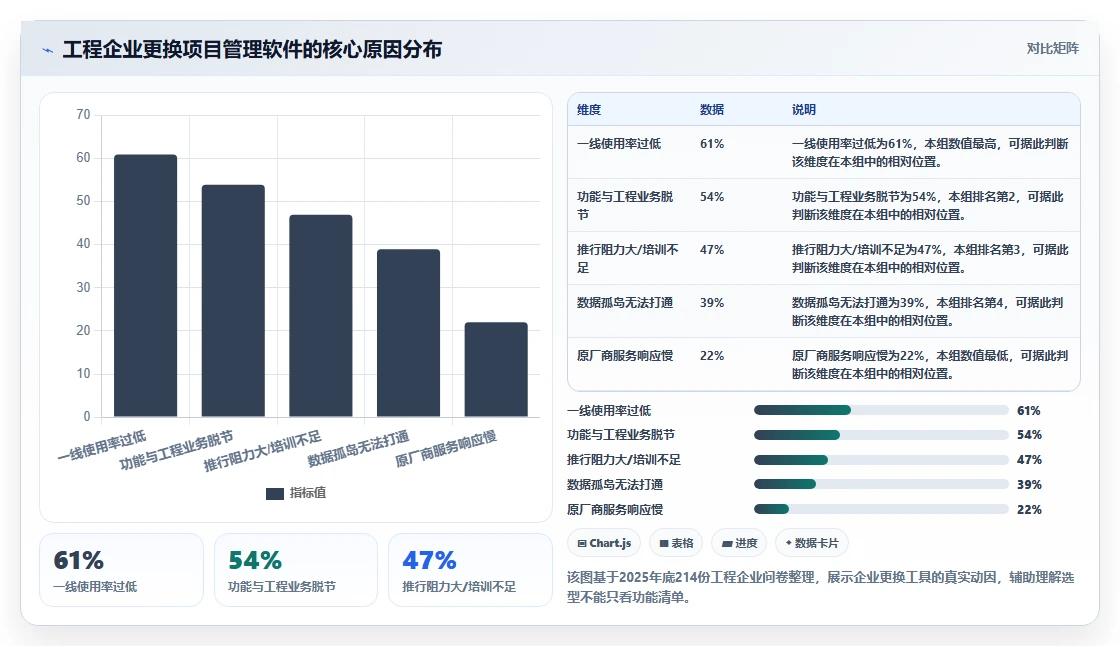Click the 对比矩阵 label in header

click(1052, 49)
